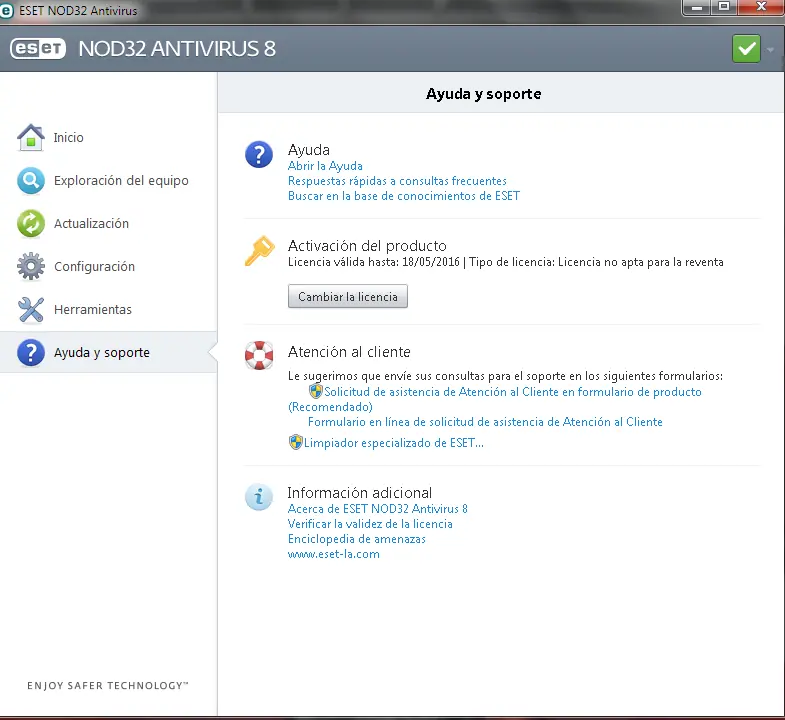Image resolution: width=785 pixels, height=720 pixels.
Task: Open dropdown arrow next to status checkmark
Action: (770, 50)
